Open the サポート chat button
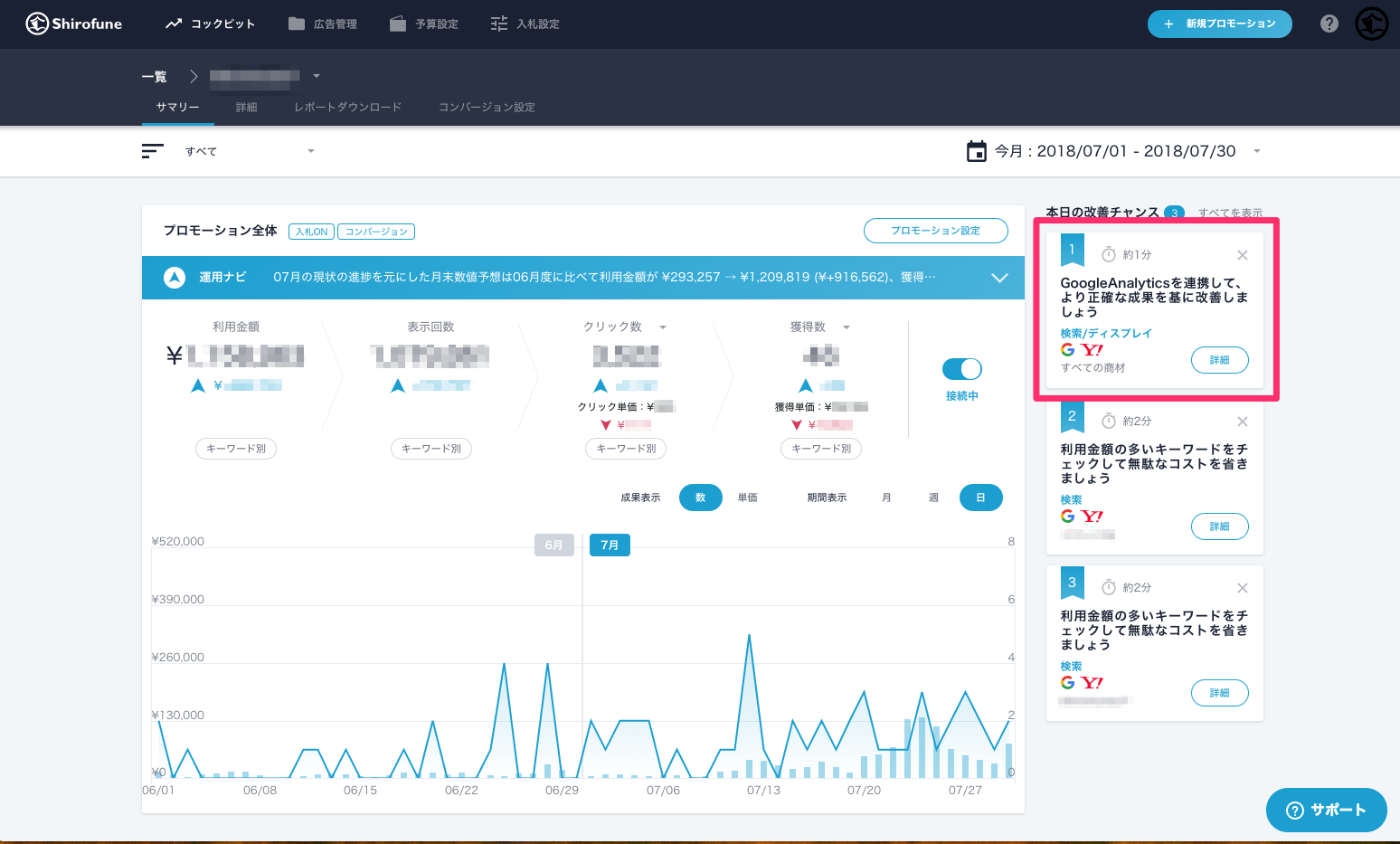Image resolution: width=1400 pixels, height=844 pixels. [1327, 810]
